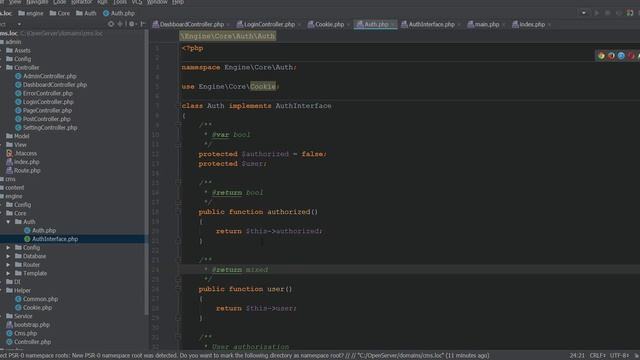Image resolution: width=640 pixels, height=360 pixels.
Task: Open preview in Safari browser icon
Action: click(x=621, y=56)
